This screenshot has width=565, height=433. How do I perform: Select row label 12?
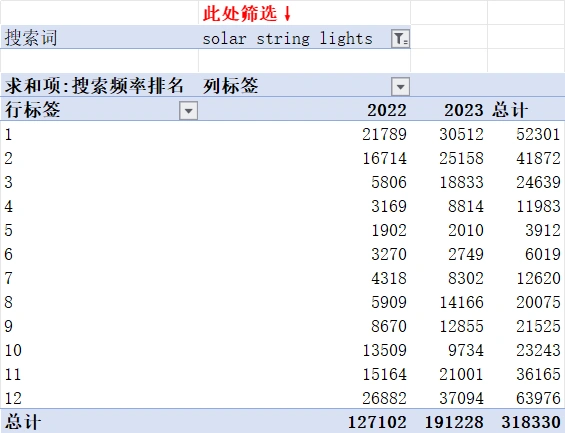(13, 398)
